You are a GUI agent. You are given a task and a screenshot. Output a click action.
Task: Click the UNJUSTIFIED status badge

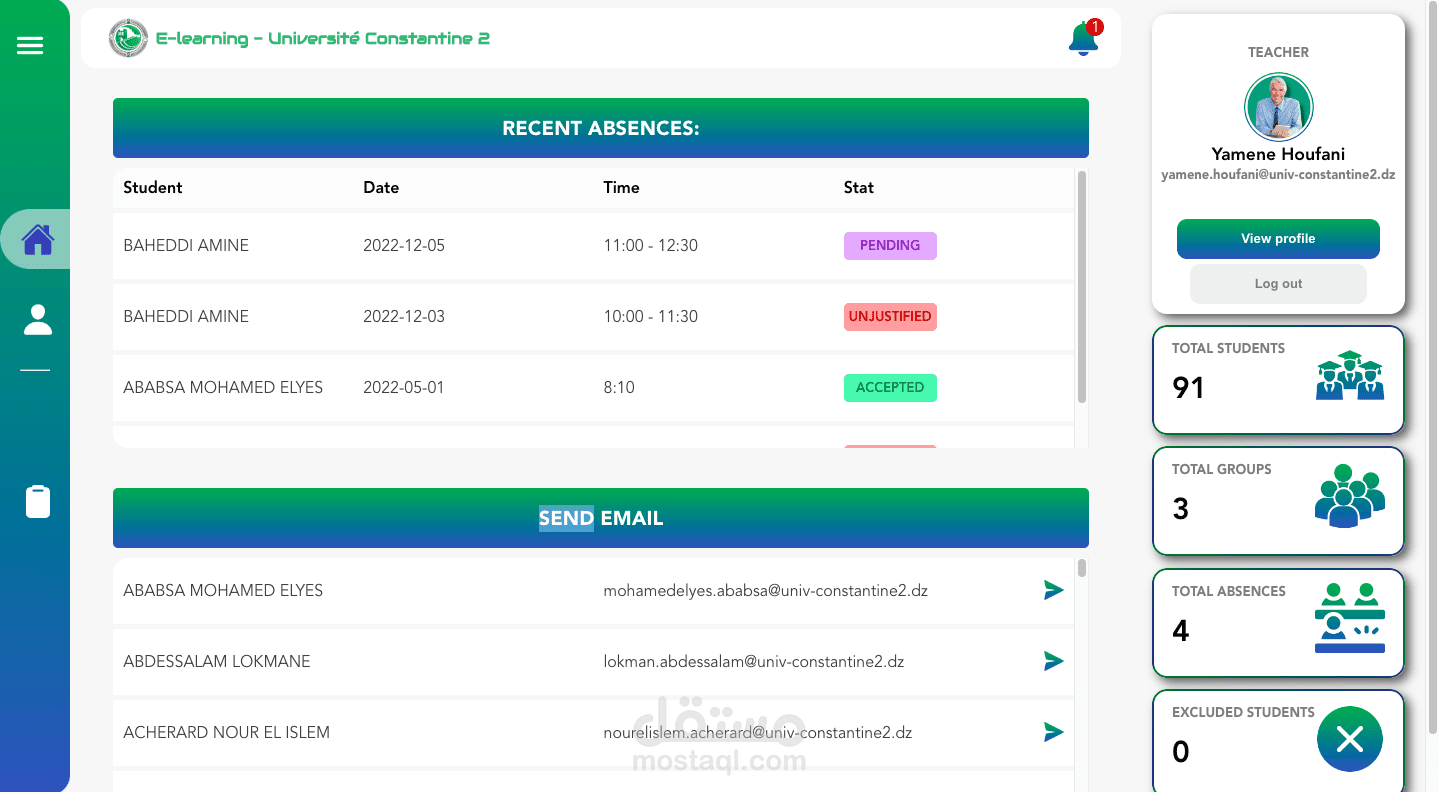890,317
